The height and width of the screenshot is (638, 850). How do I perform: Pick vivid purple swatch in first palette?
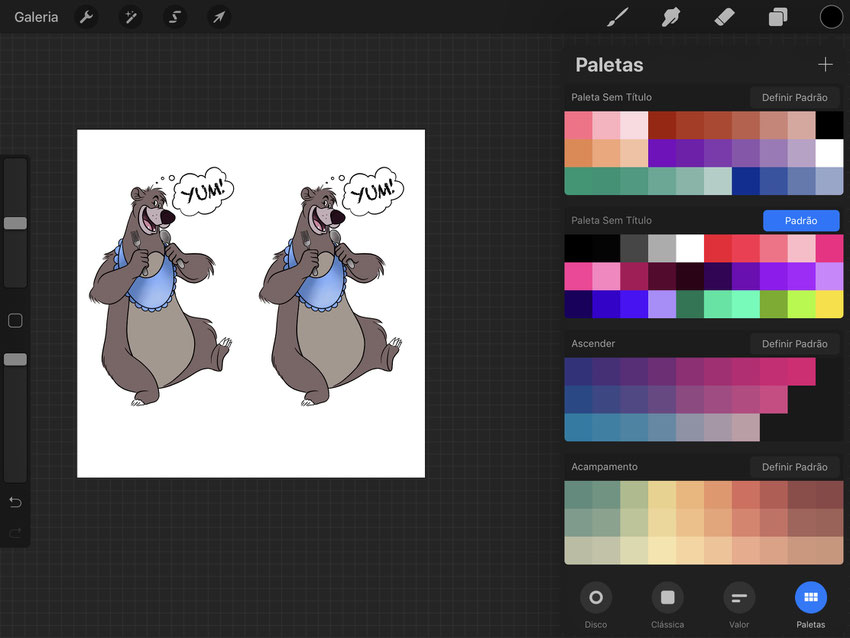(662, 153)
